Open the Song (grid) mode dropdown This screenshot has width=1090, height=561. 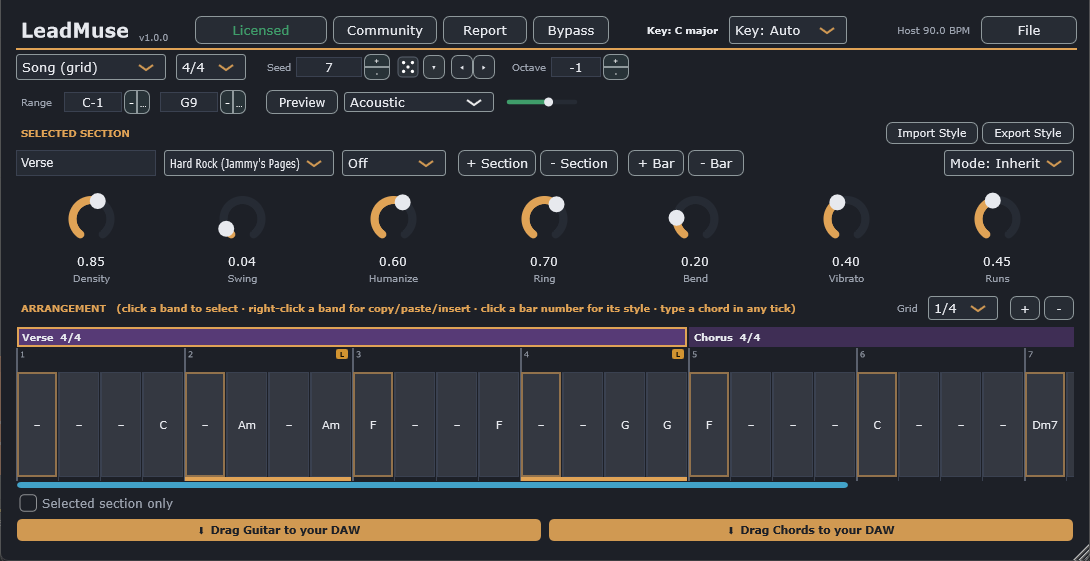91,67
